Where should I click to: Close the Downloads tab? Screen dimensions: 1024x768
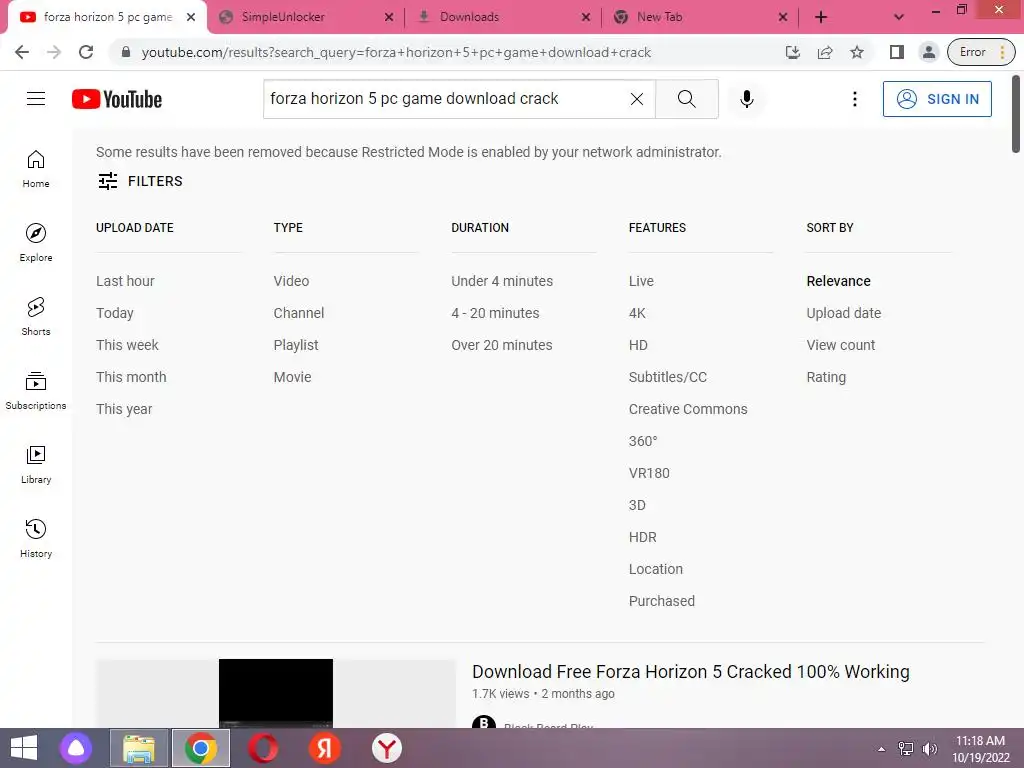(x=586, y=17)
